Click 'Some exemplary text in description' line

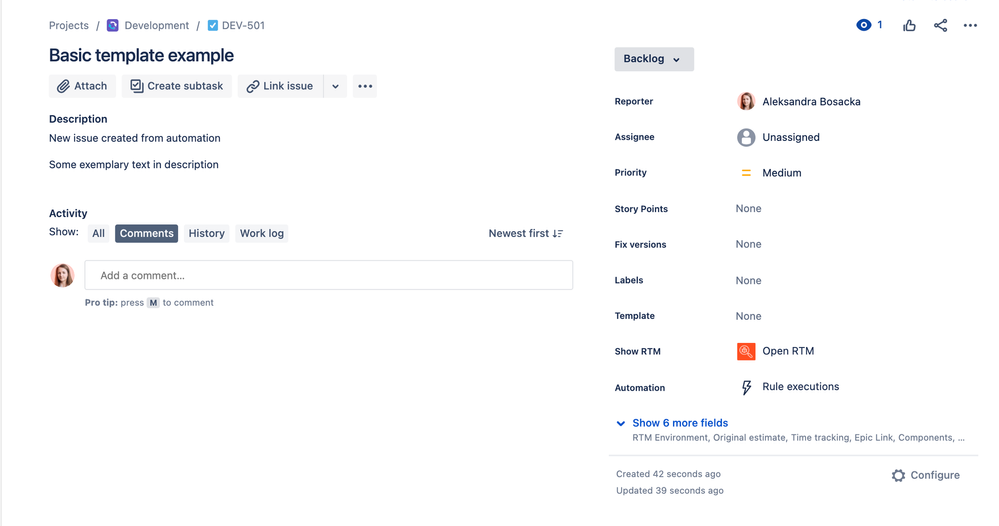click(134, 164)
